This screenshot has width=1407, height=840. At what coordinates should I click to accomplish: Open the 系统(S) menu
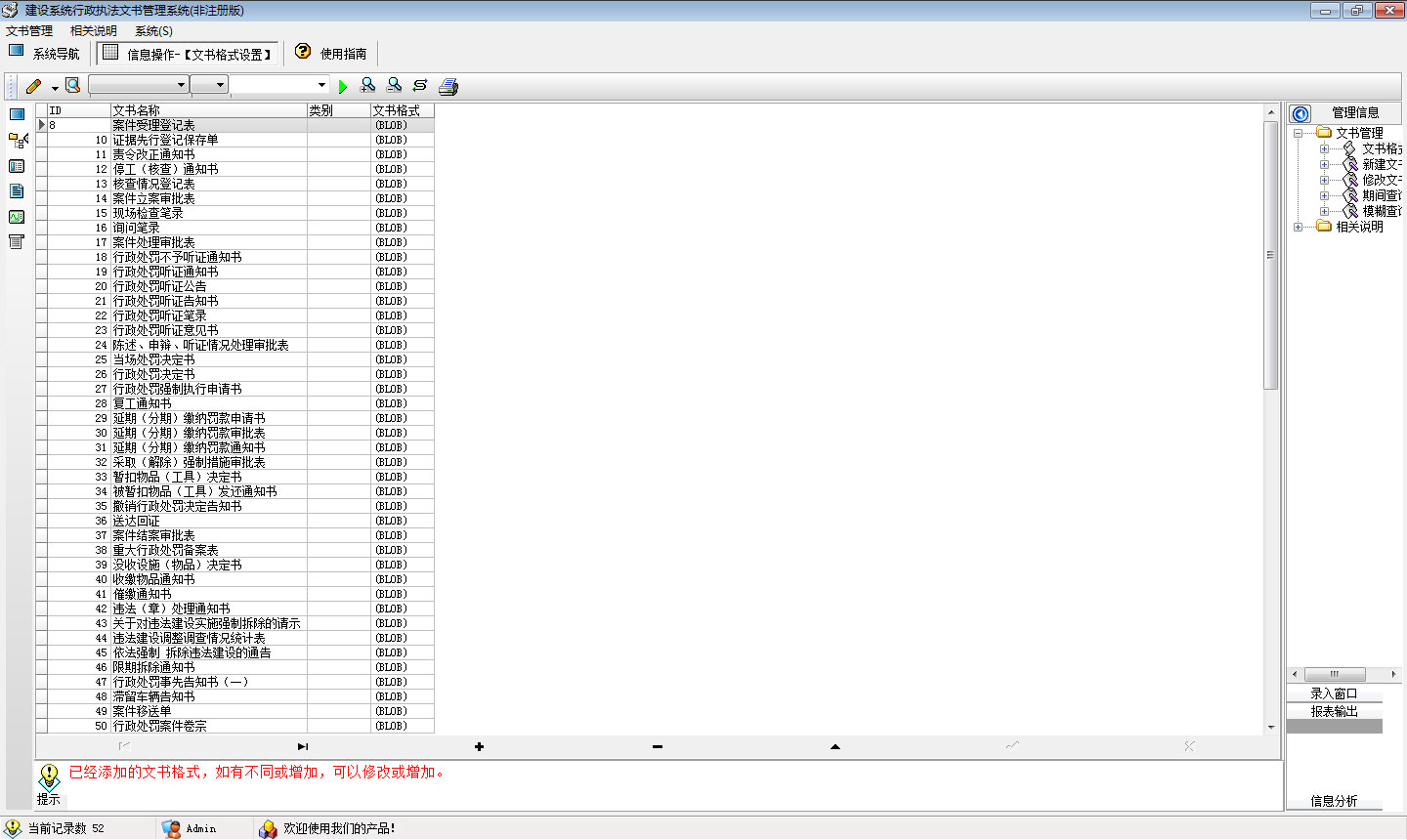[153, 30]
